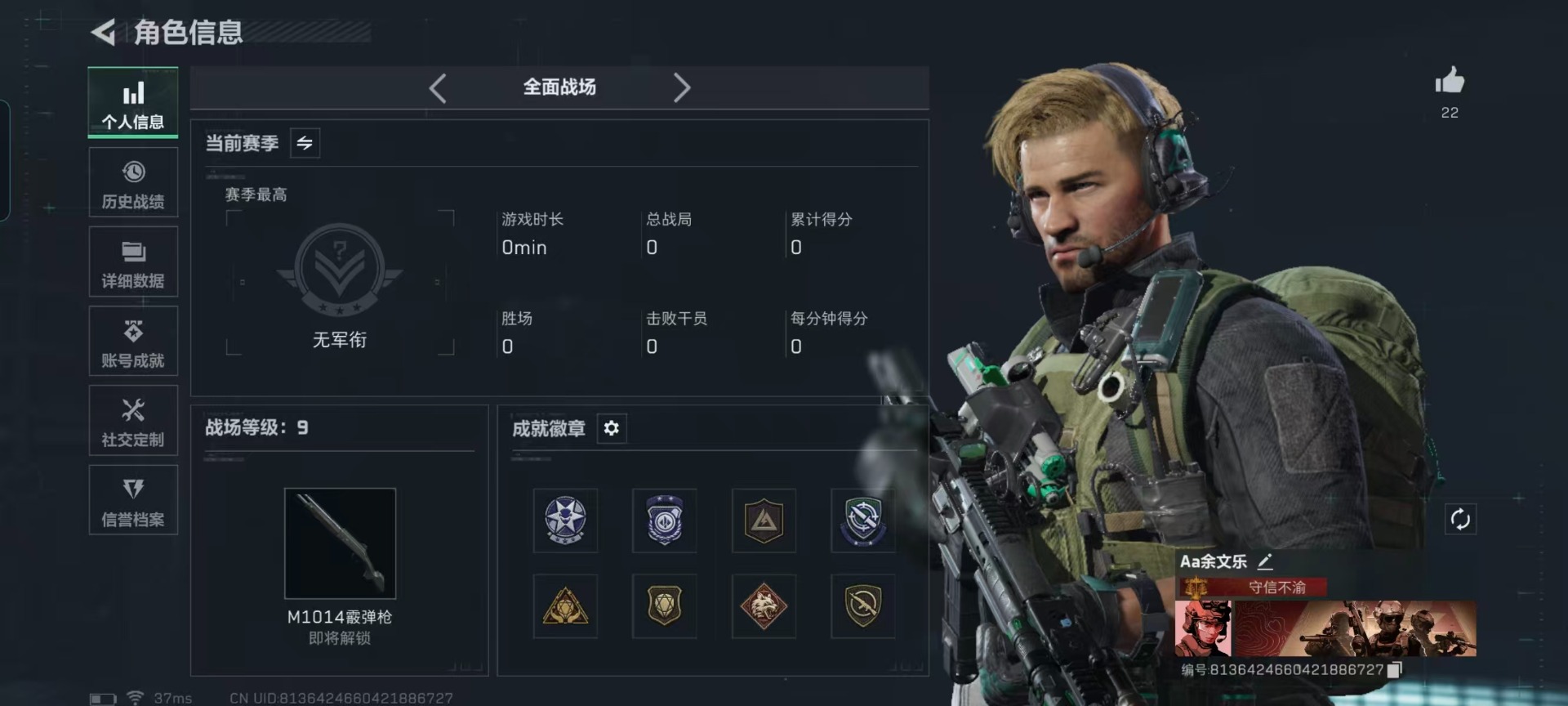1568x706 pixels.
Task: Switch to the next game mode with the right chevron
Action: [681, 87]
